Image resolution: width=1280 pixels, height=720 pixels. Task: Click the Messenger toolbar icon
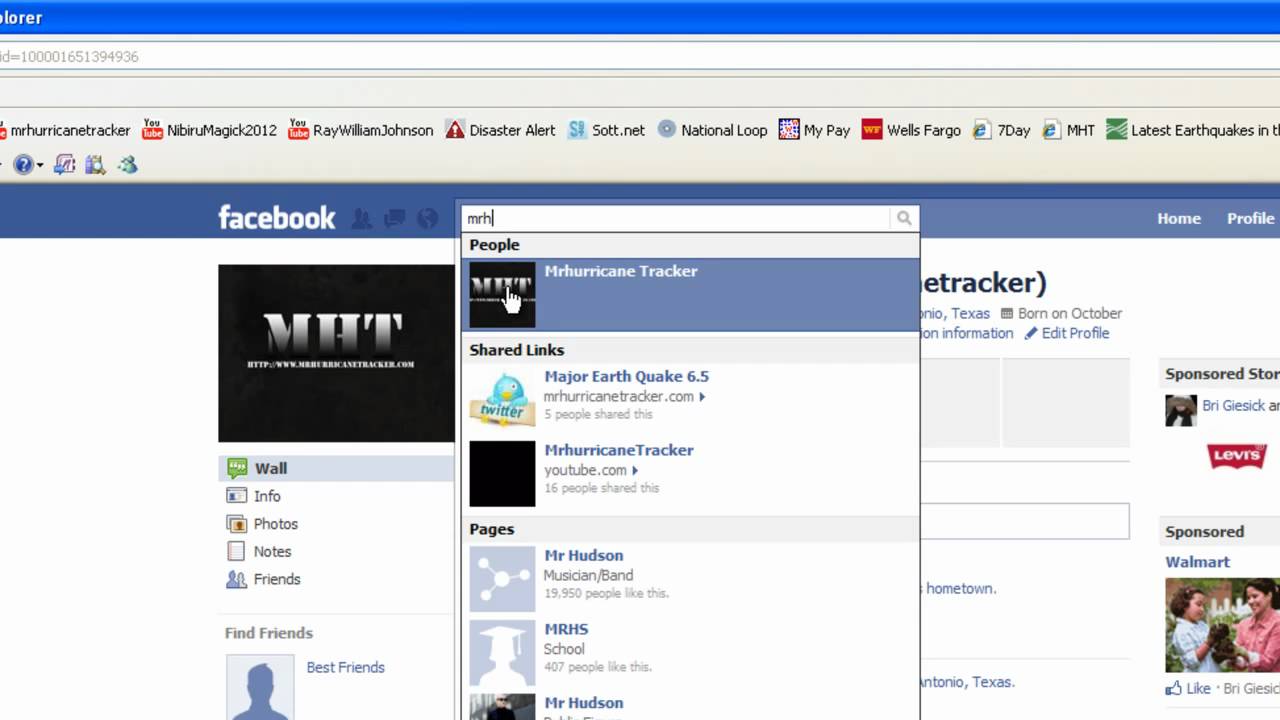pos(127,165)
